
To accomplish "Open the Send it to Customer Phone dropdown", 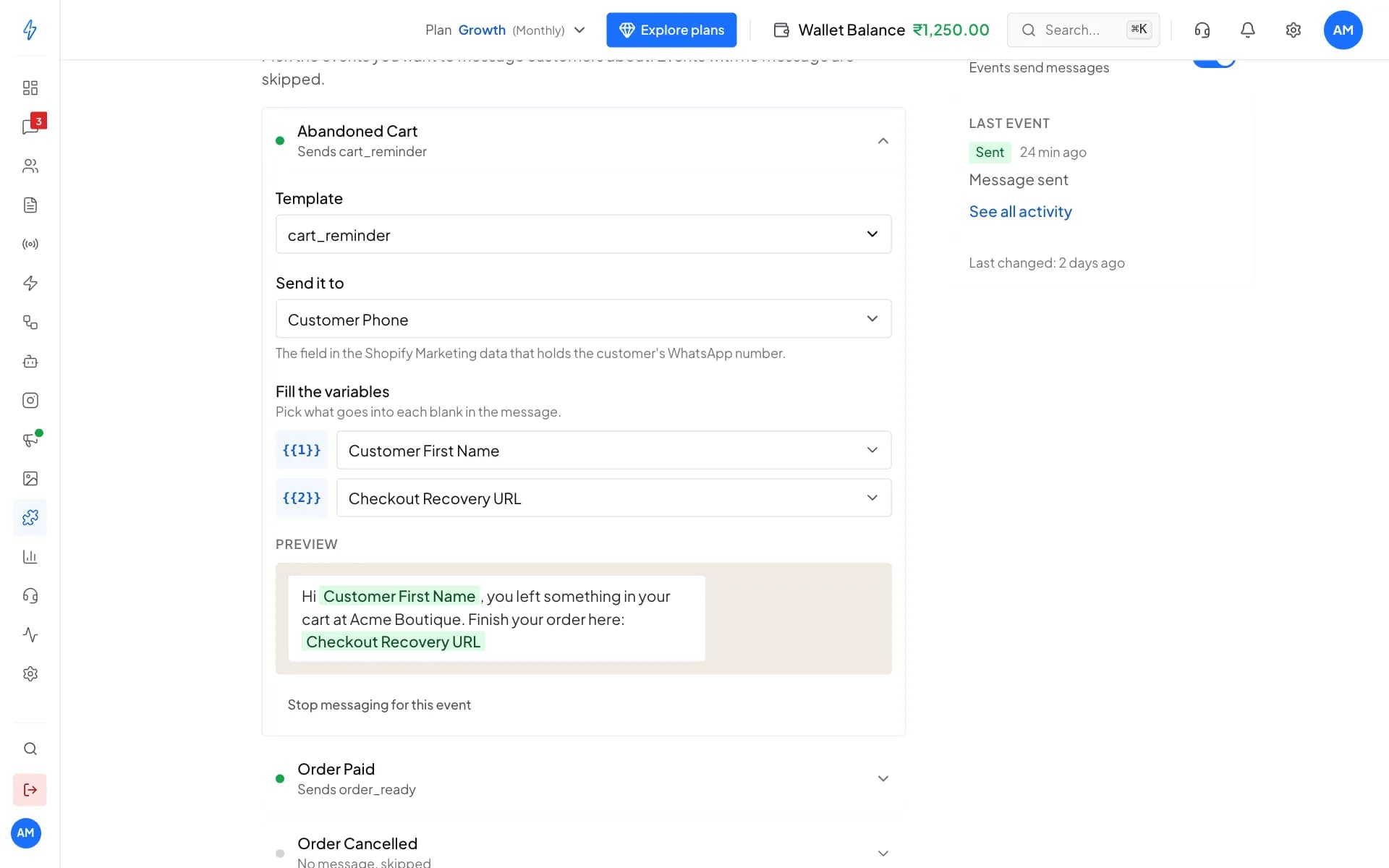I will [583, 318].
